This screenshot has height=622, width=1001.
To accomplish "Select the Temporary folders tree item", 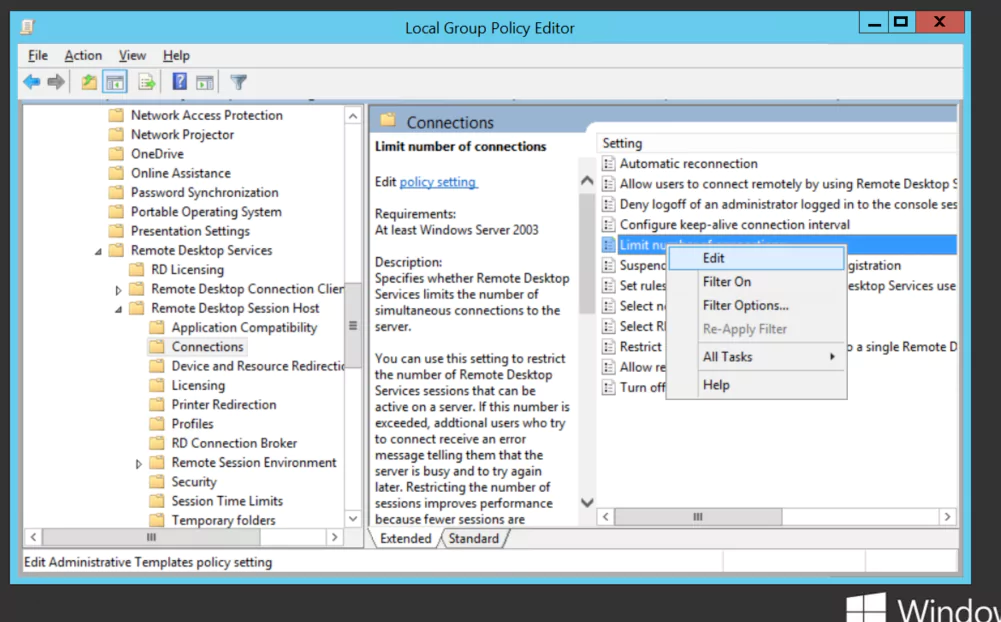I will [x=223, y=520].
